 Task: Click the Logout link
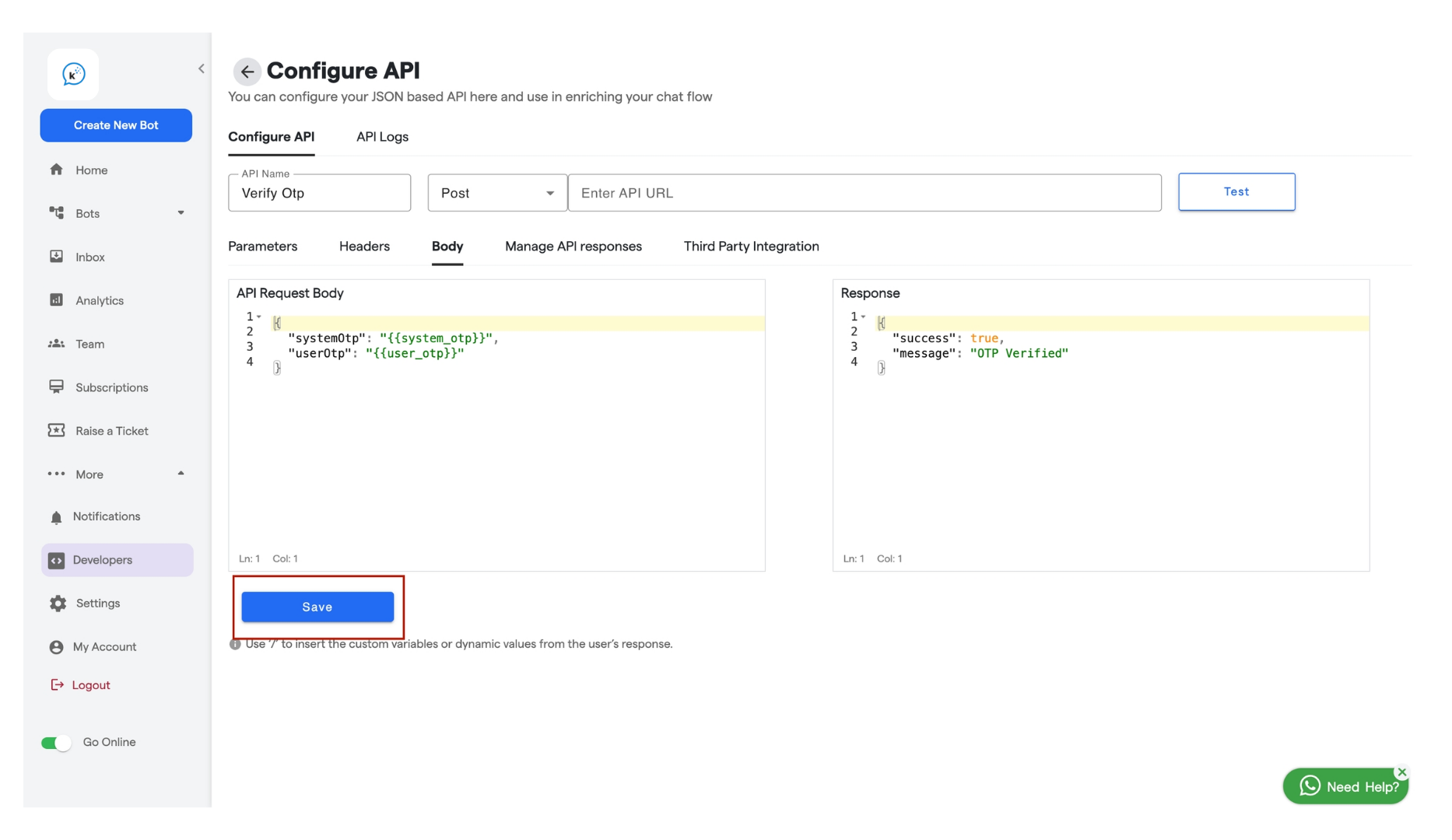[x=91, y=685]
